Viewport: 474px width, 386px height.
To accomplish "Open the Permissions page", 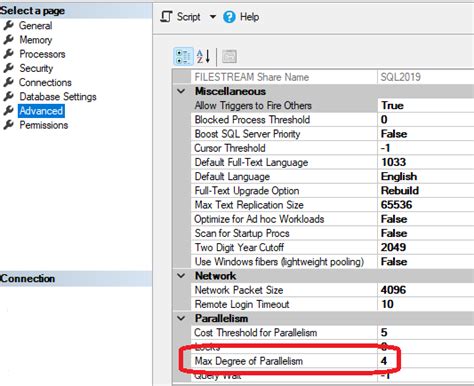I will (x=44, y=125).
